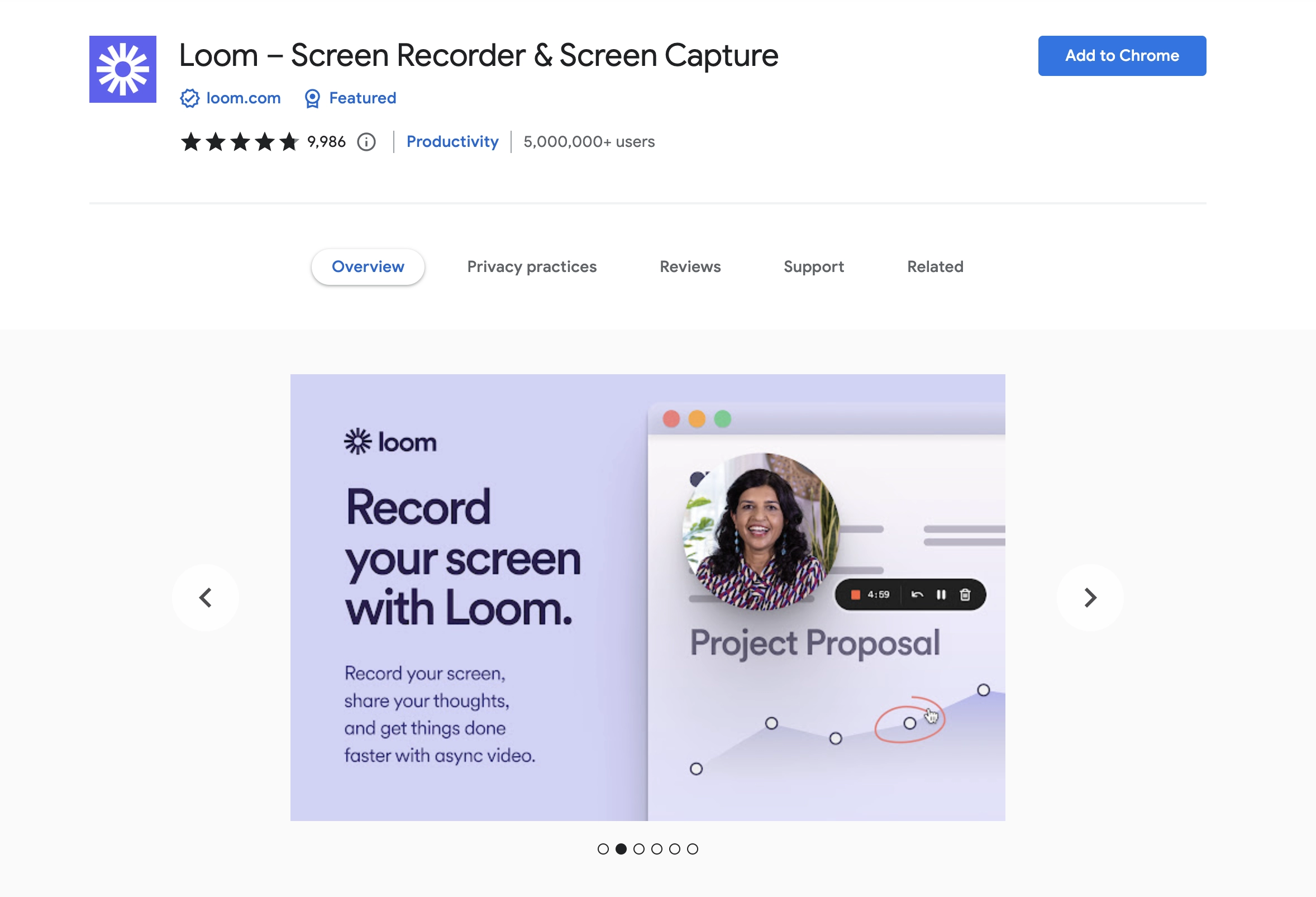The width and height of the screenshot is (1316, 897).
Task: Open the Reviews tab
Action: (690, 266)
